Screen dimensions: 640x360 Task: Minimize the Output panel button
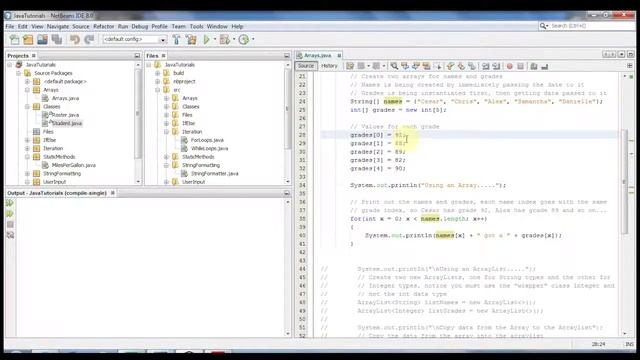287,193
